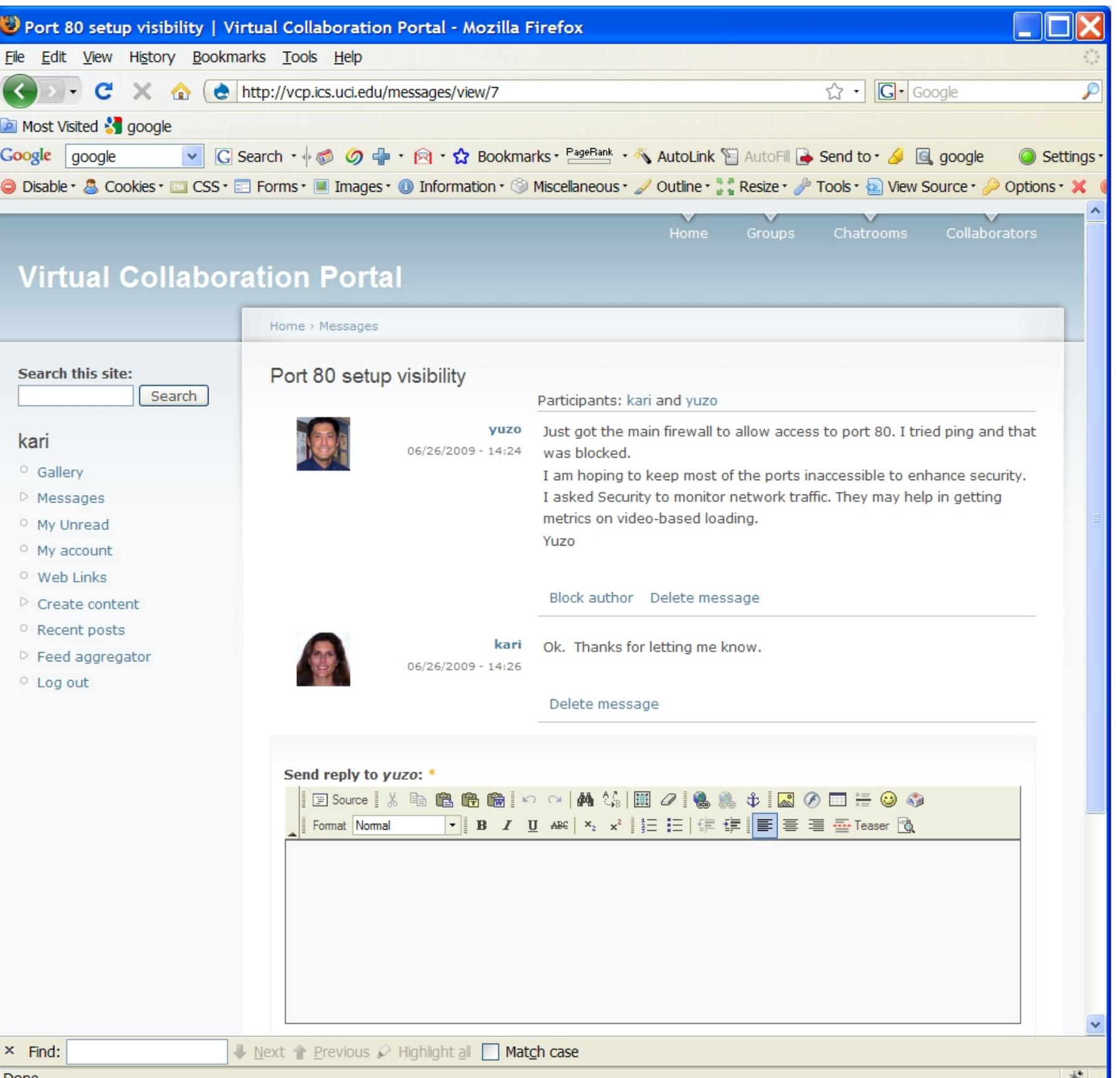
Task: Click the reply message text area
Action: tap(652, 932)
